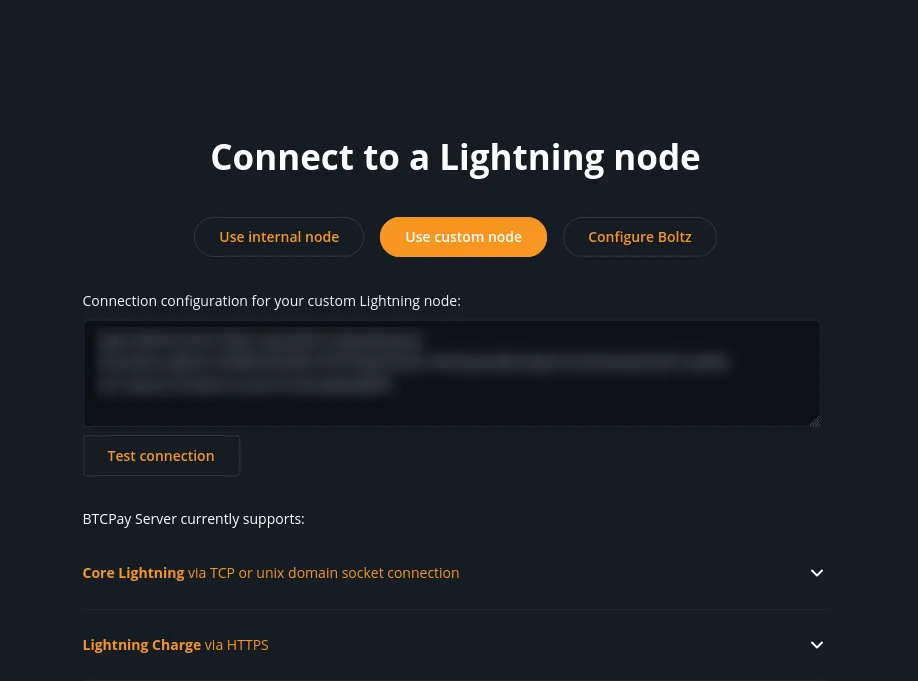Click the textarea resize grip handle
The height and width of the screenshot is (681, 918).
click(x=814, y=421)
